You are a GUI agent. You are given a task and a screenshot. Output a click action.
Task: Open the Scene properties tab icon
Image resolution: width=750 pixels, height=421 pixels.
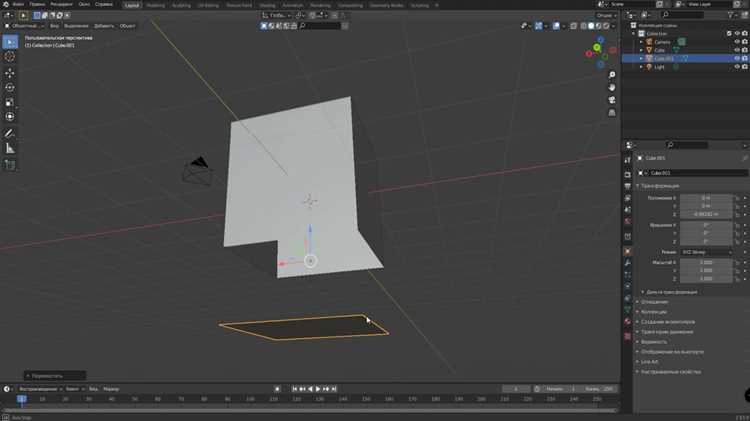click(628, 210)
